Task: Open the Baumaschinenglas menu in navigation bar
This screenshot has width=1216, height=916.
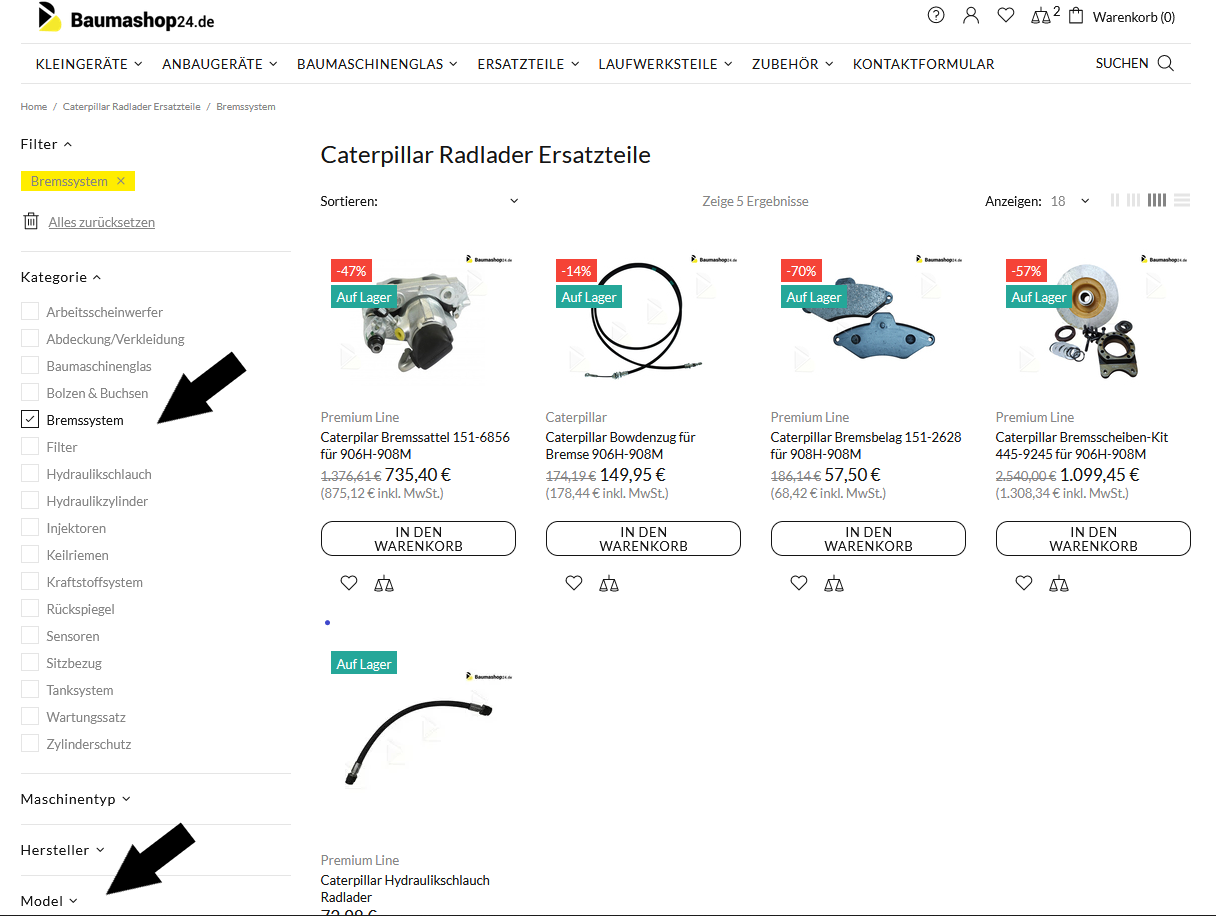Action: [x=377, y=64]
